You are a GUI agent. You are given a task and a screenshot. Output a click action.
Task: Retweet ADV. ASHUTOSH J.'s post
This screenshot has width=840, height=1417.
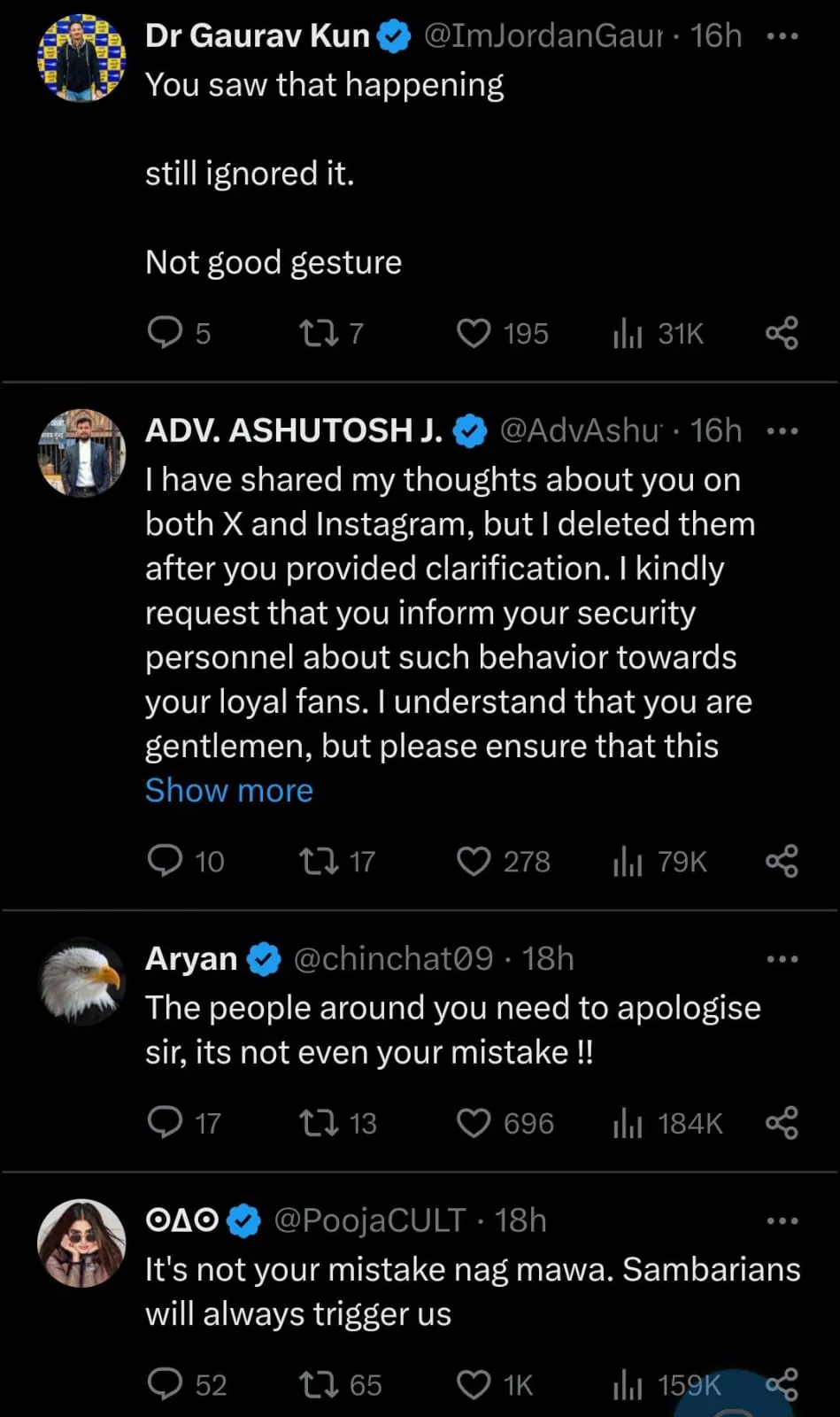point(318,861)
